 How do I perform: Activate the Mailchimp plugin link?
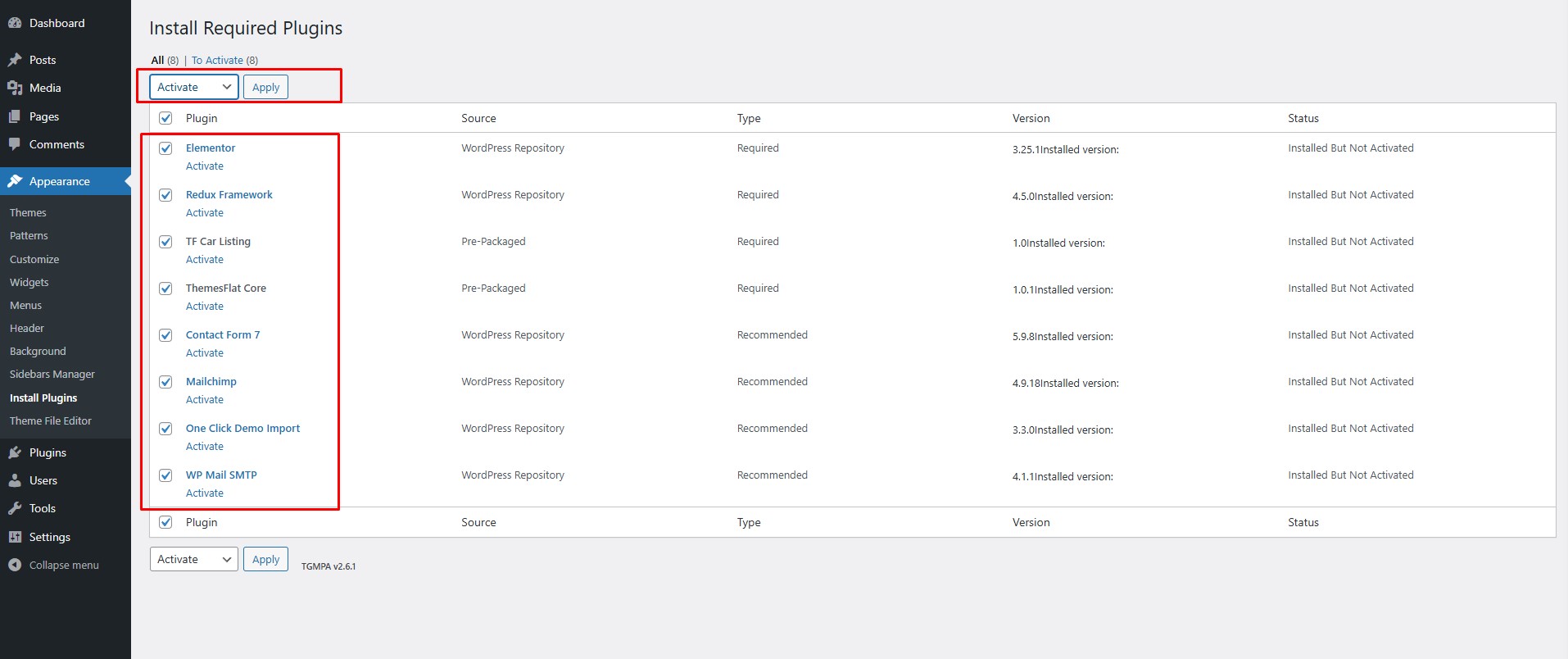click(205, 400)
